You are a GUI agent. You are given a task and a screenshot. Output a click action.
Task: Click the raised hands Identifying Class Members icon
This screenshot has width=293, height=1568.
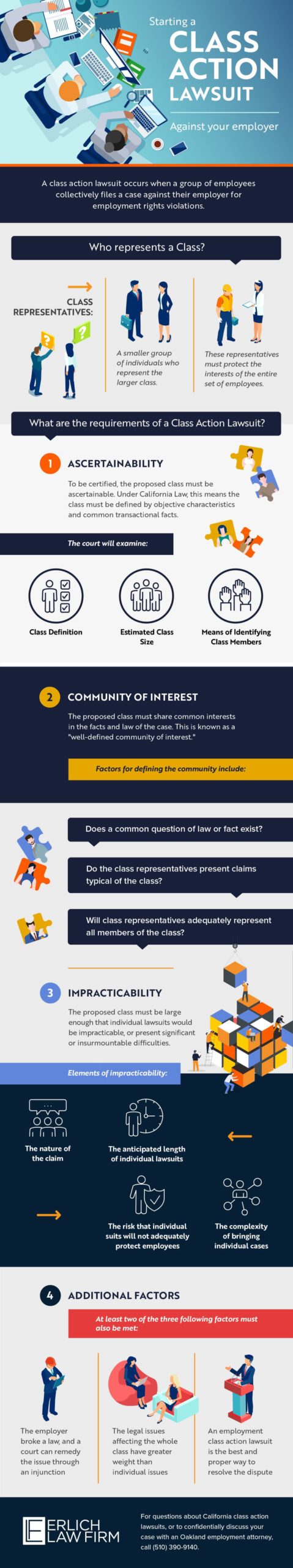[x=236, y=595]
